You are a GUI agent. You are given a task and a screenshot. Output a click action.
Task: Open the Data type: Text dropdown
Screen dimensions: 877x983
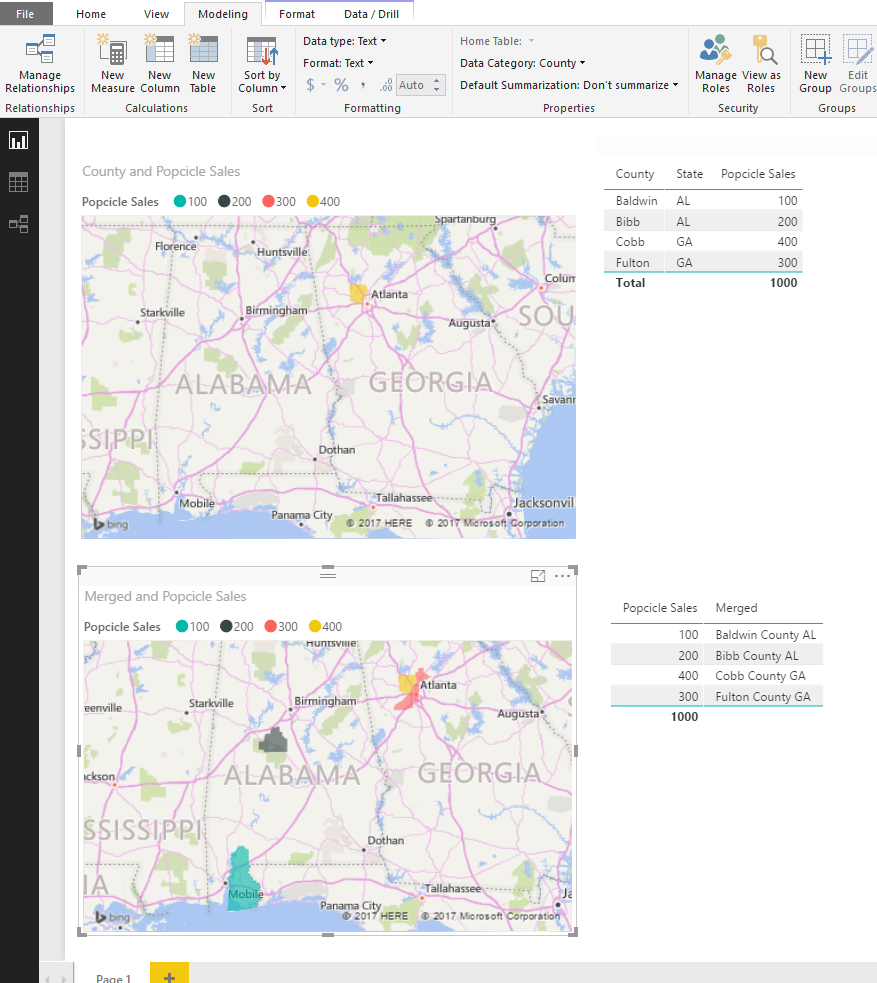pos(345,41)
